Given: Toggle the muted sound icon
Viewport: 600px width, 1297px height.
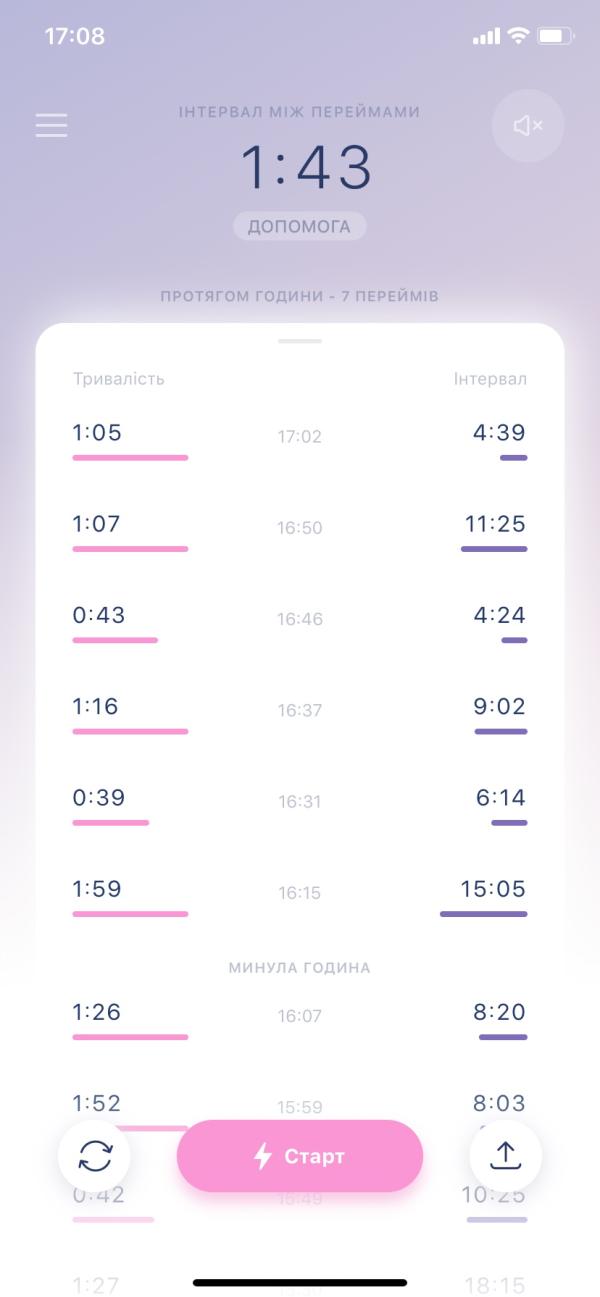Looking at the screenshot, I should pos(528,125).
